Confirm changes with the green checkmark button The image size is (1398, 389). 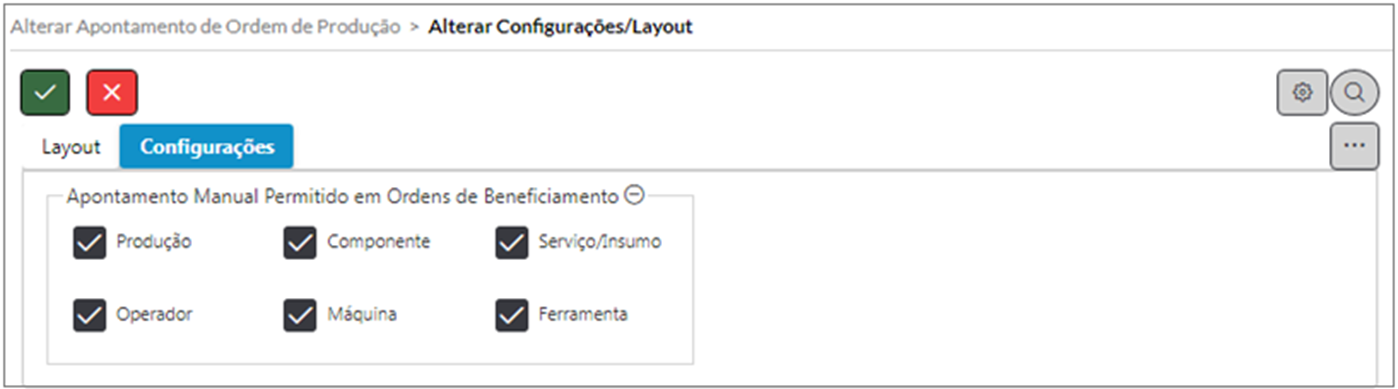click(x=45, y=93)
